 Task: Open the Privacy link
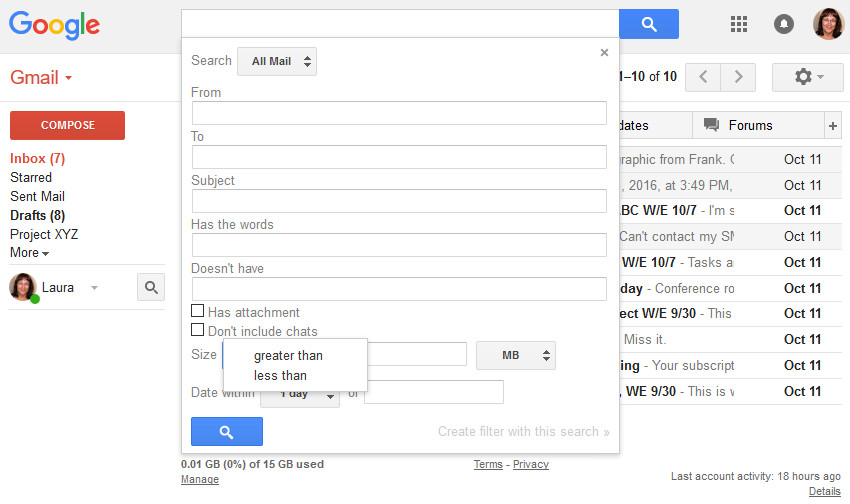531,464
